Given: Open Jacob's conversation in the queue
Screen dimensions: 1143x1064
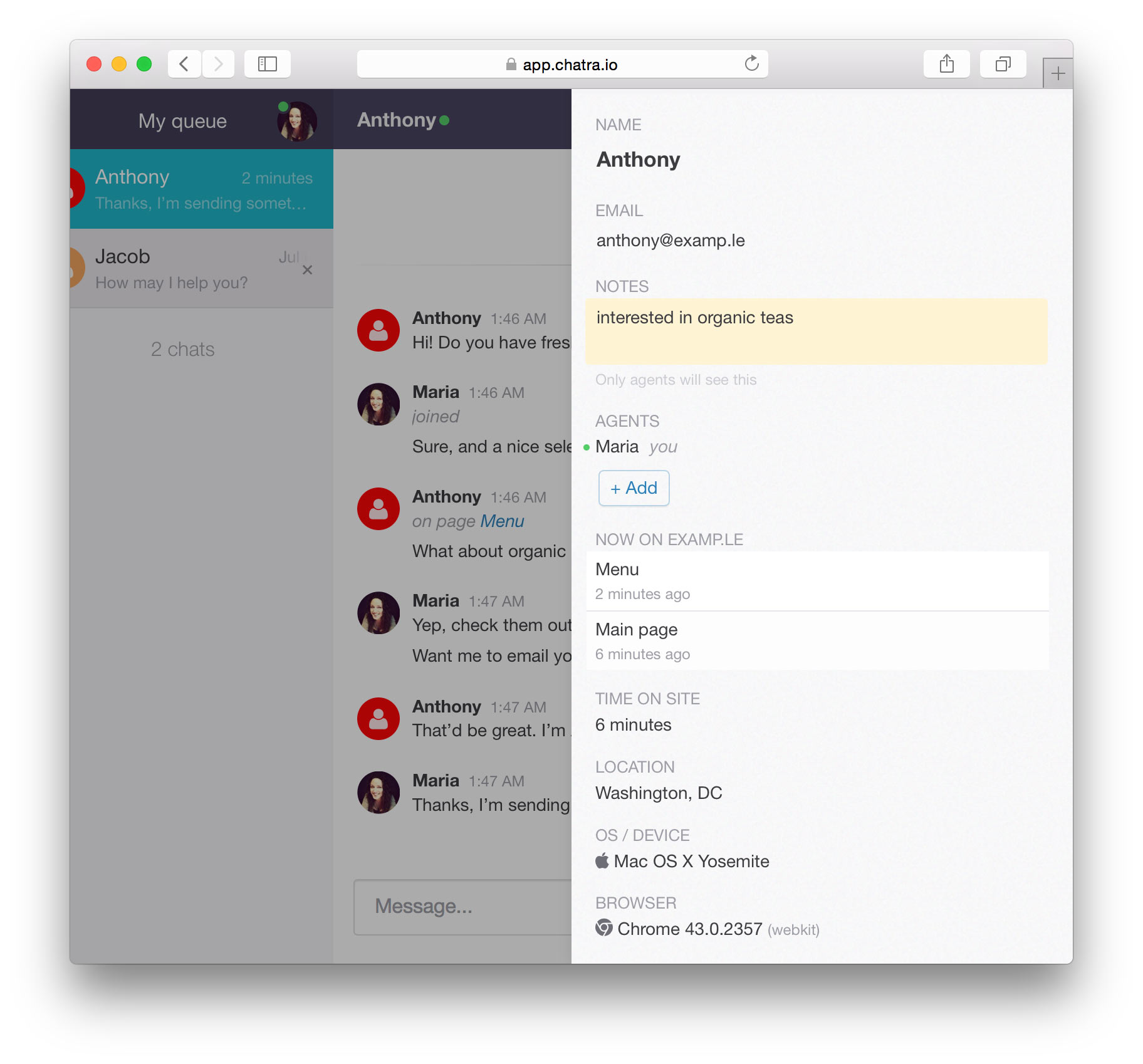Looking at the screenshot, I should (202, 268).
